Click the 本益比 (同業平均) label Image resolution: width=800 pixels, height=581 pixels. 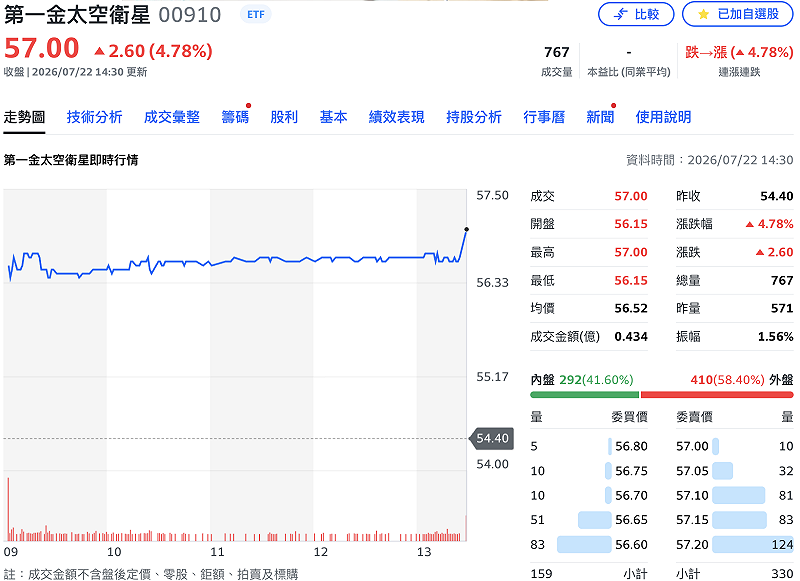(x=629, y=72)
